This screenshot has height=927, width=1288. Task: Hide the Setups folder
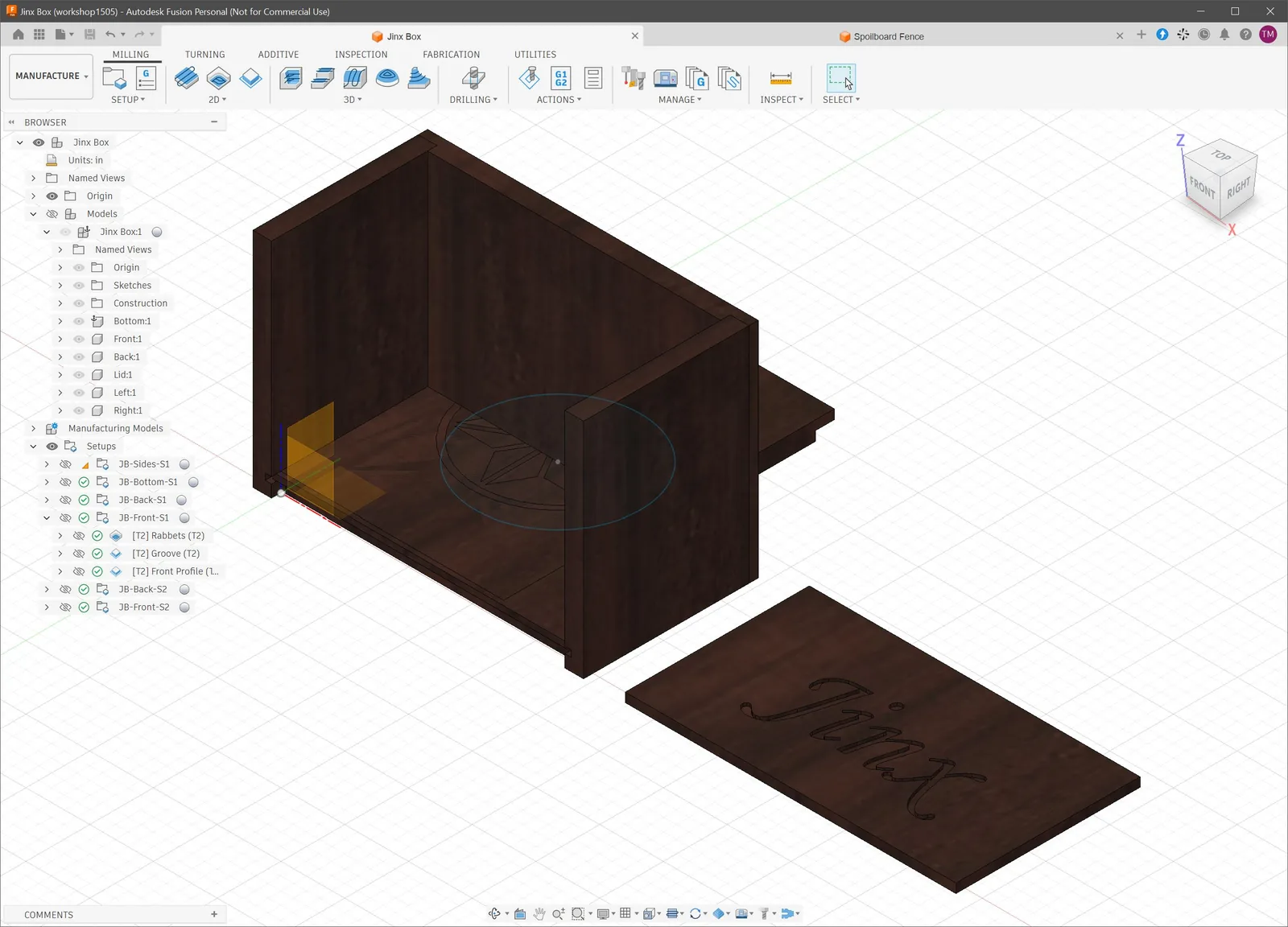pyautogui.click(x=52, y=447)
